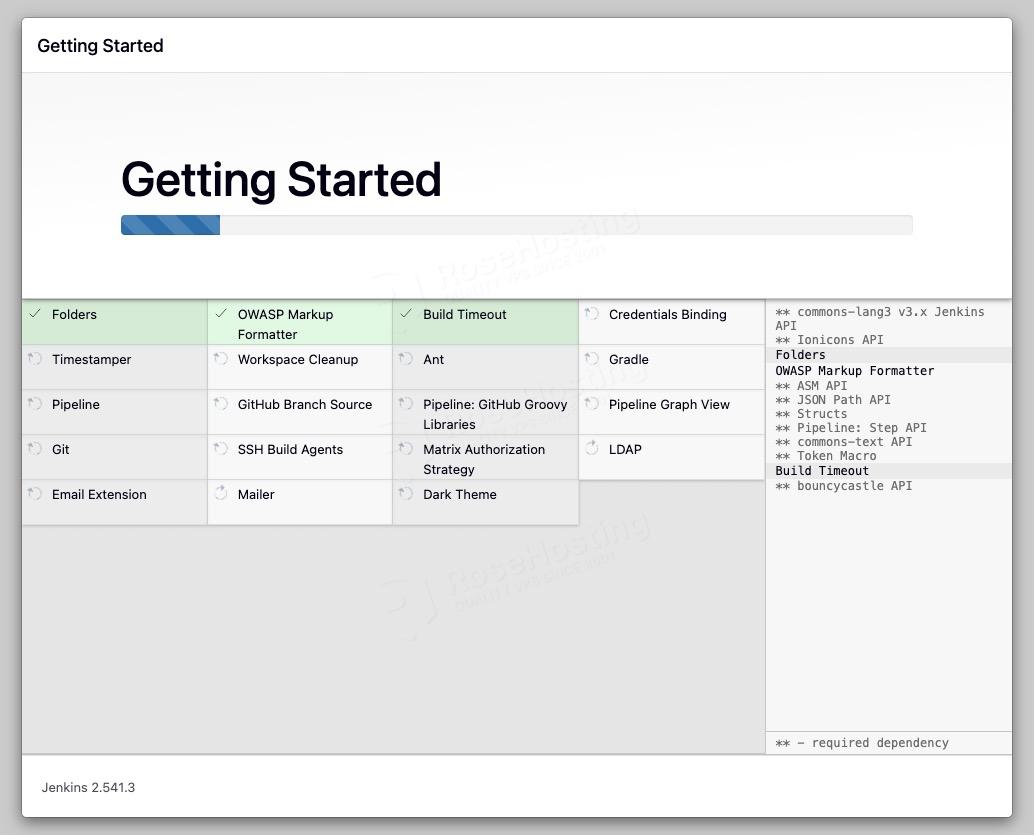Screen dimensions: 1034x835
Task: Select the Gradle plugin label
Action: tap(628, 359)
